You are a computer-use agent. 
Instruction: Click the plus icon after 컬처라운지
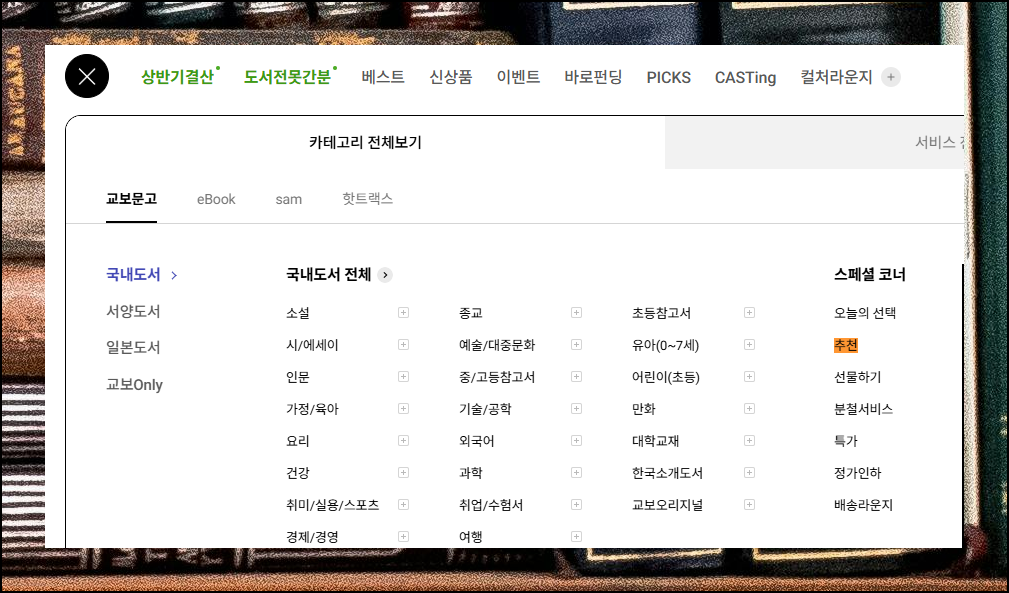click(891, 77)
